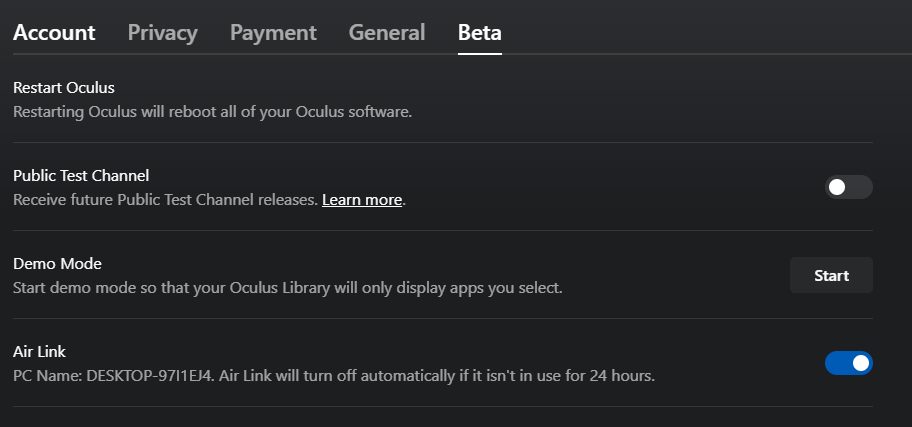The height and width of the screenshot is (427, 912).
Task: Click the Public Test Channel heading
Action: pos(81,176)
